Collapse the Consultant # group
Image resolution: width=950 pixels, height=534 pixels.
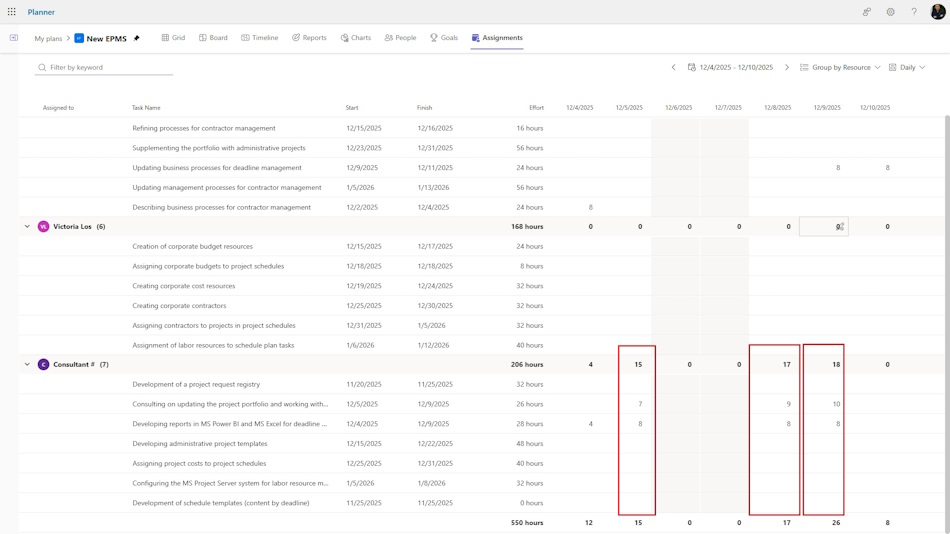click(27, 364)
